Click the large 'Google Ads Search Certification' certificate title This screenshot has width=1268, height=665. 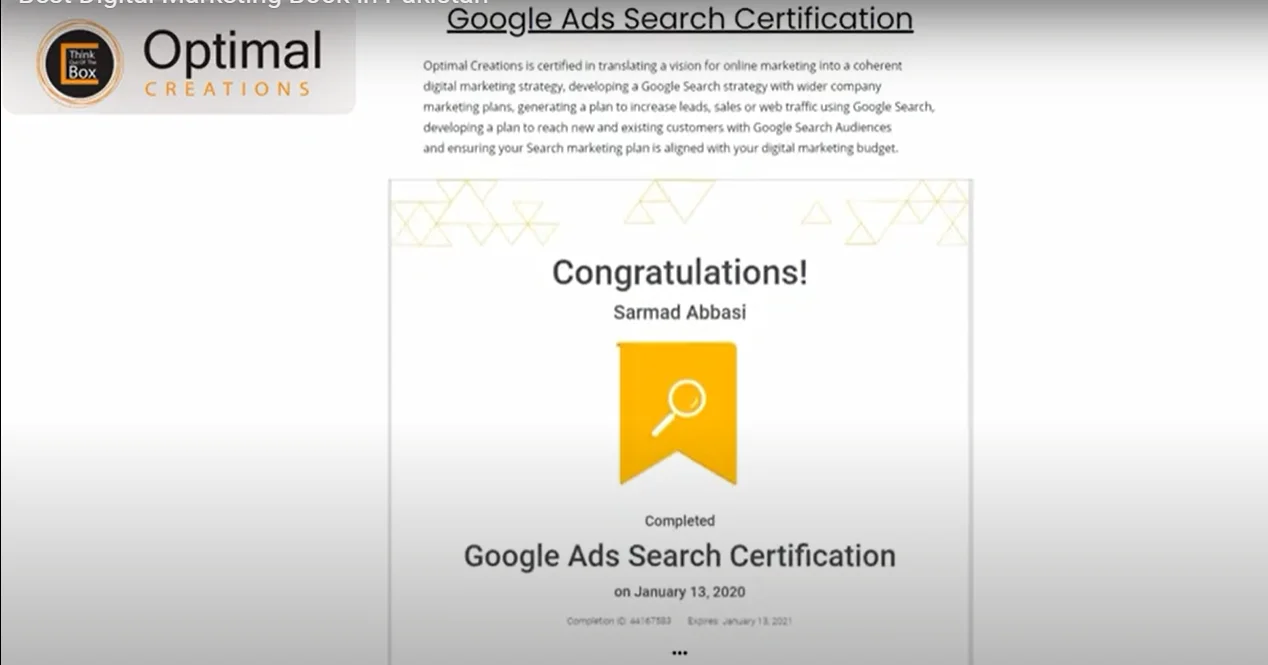(679, 556)
